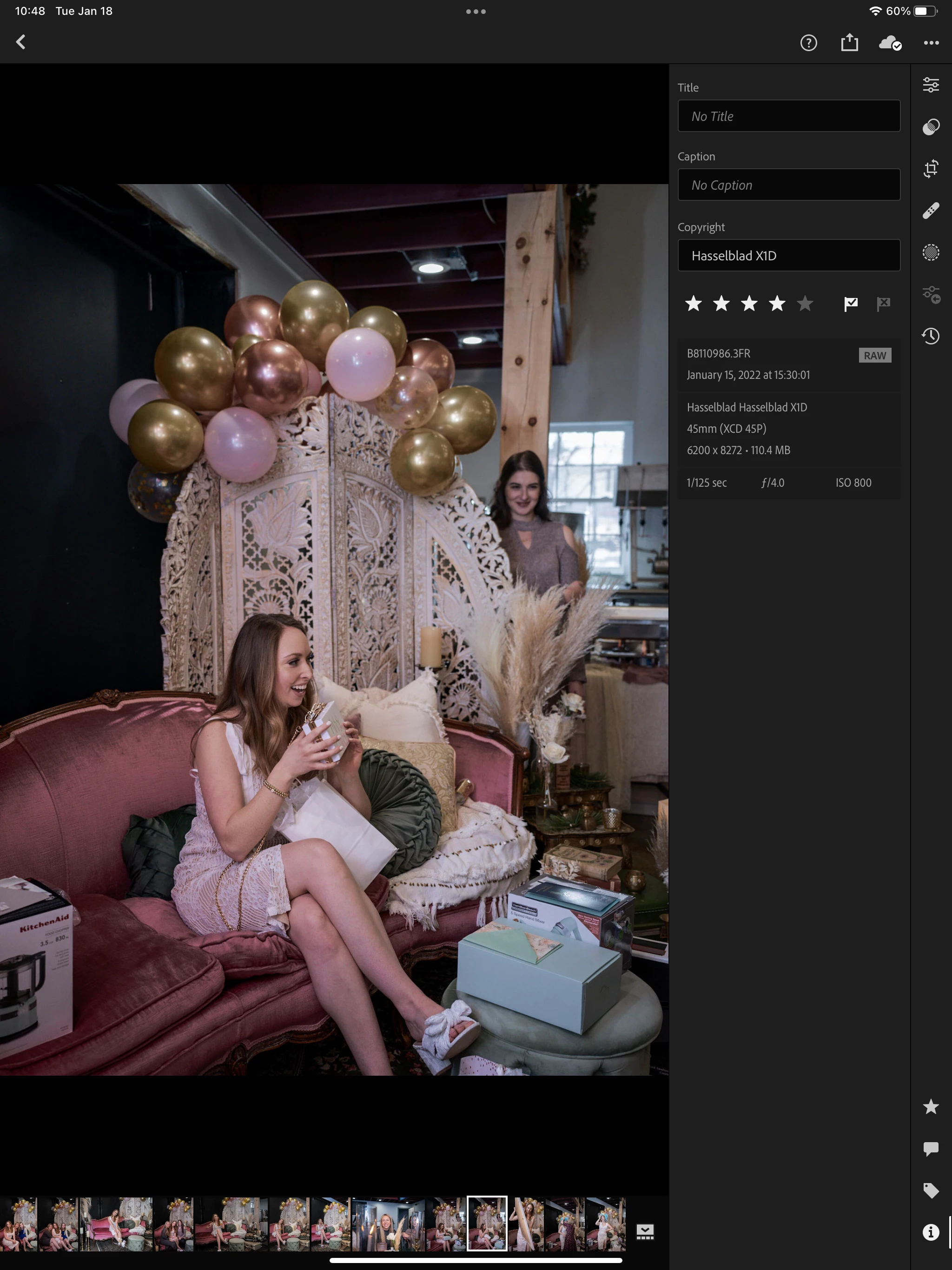
Task: Open the Share export menu
Action: (849, 43)
